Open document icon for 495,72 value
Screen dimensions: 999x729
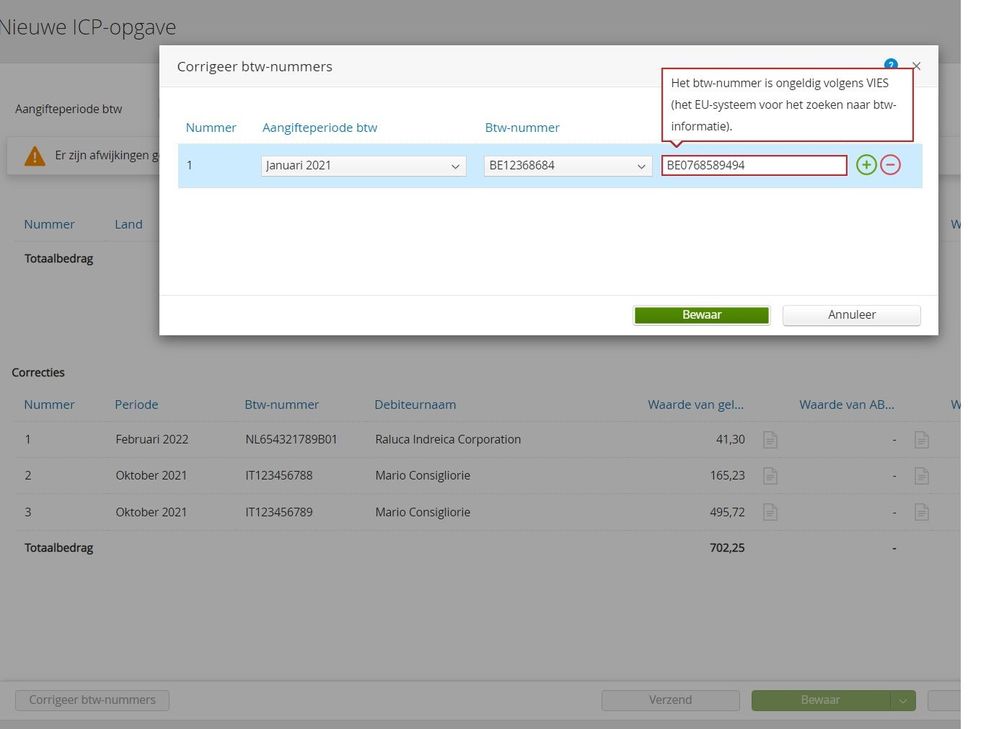pyautogui.click(x=770, y=512)
